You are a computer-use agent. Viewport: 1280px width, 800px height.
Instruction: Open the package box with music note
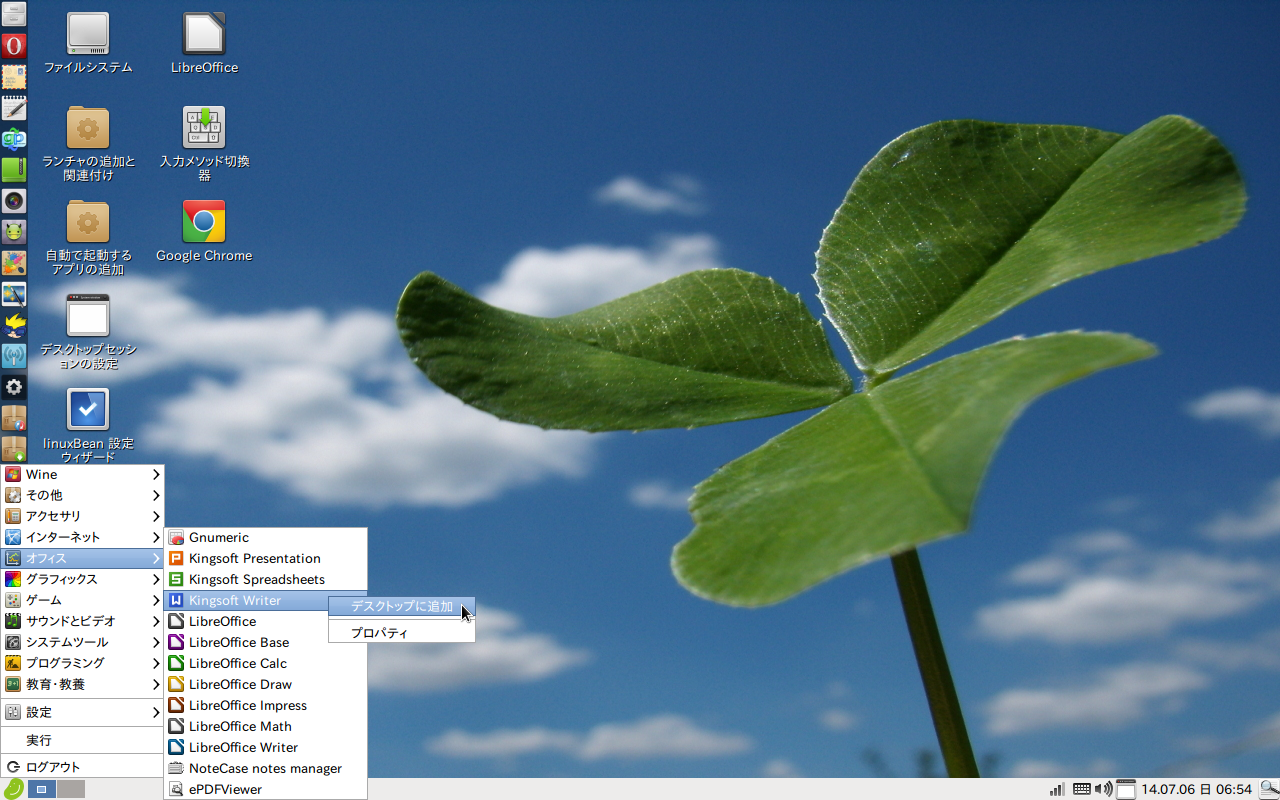[x=14, y=418]
